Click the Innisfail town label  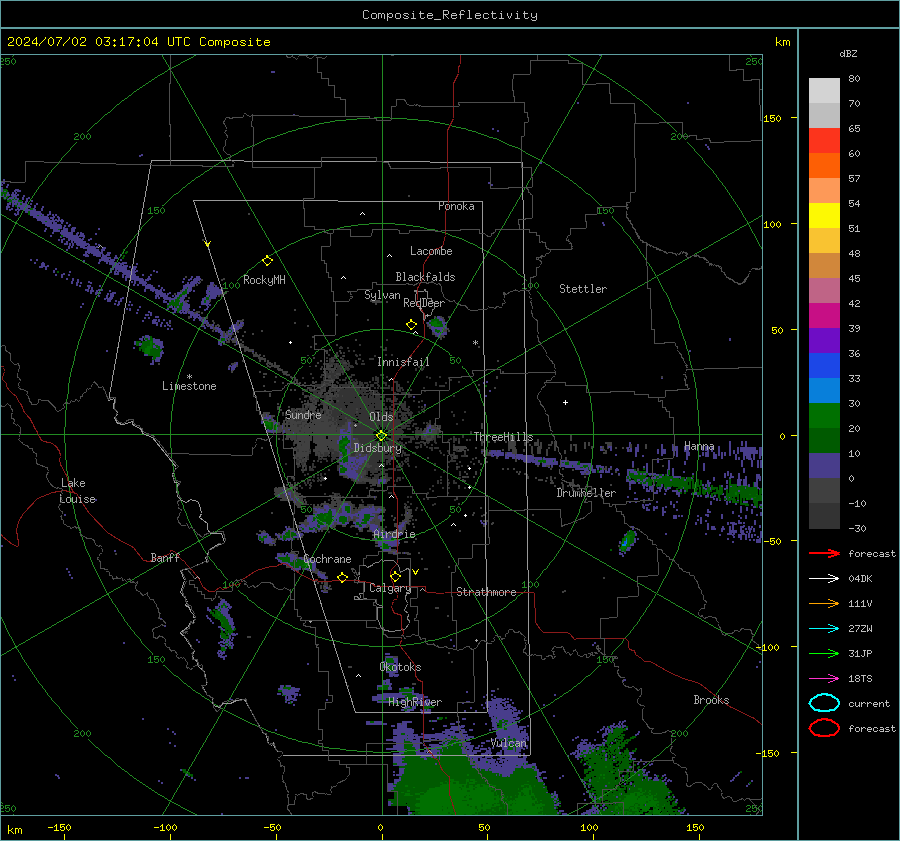point(403,362)
